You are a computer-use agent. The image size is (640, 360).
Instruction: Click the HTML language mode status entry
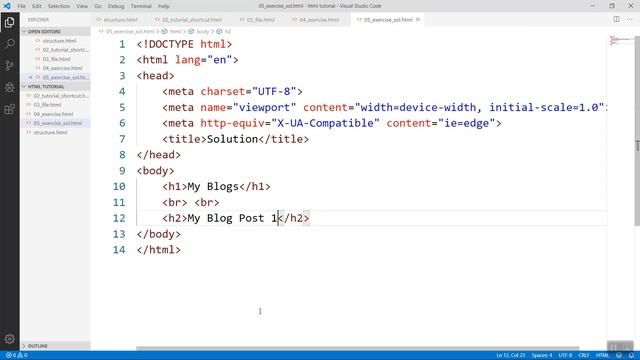(602, 355)
